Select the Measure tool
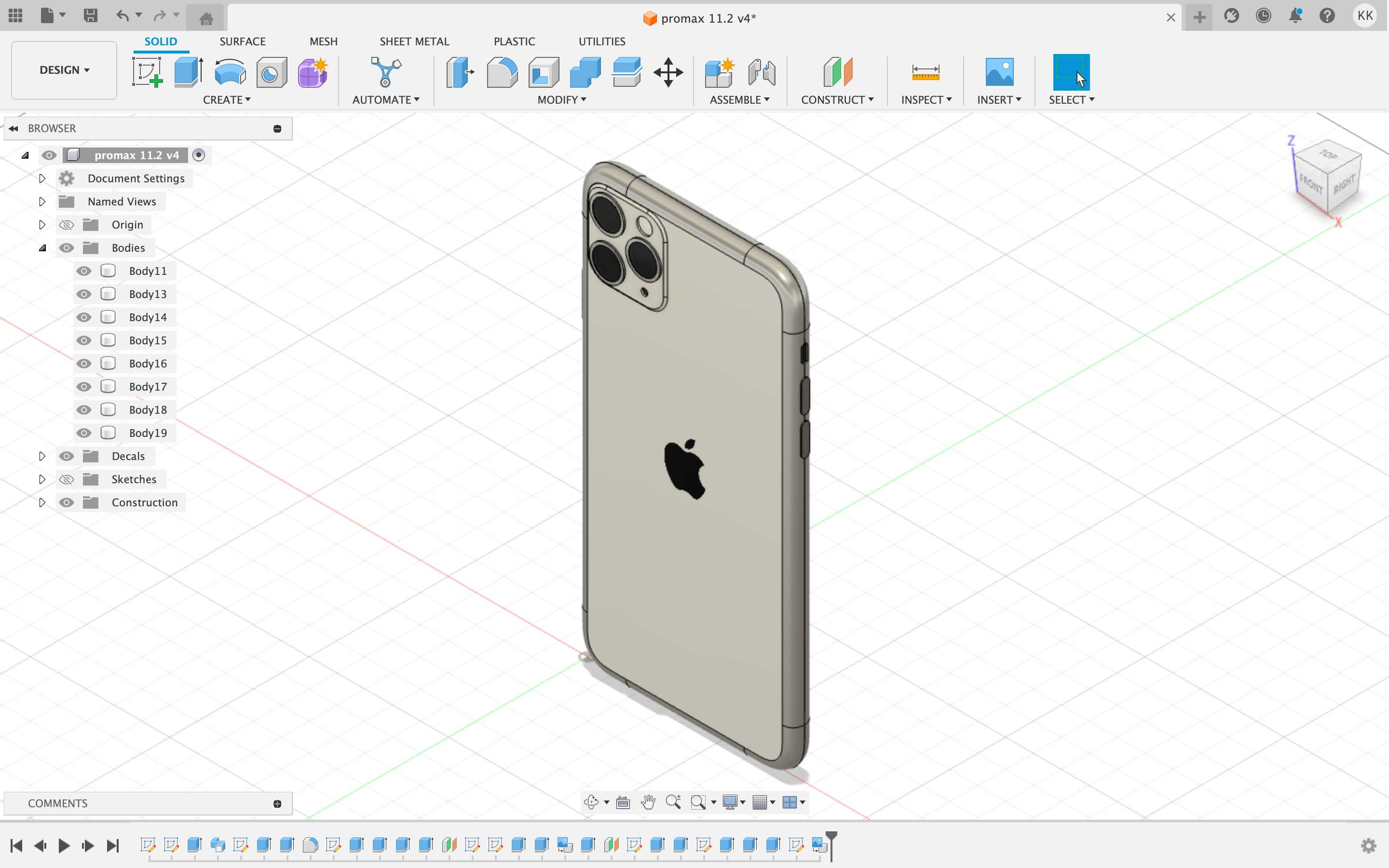This screenshot has width=1389, height=868. tap(925, 72)
